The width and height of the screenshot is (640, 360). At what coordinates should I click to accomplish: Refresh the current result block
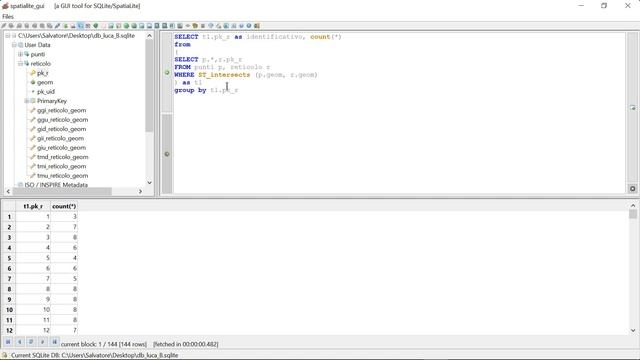(31, 342)
